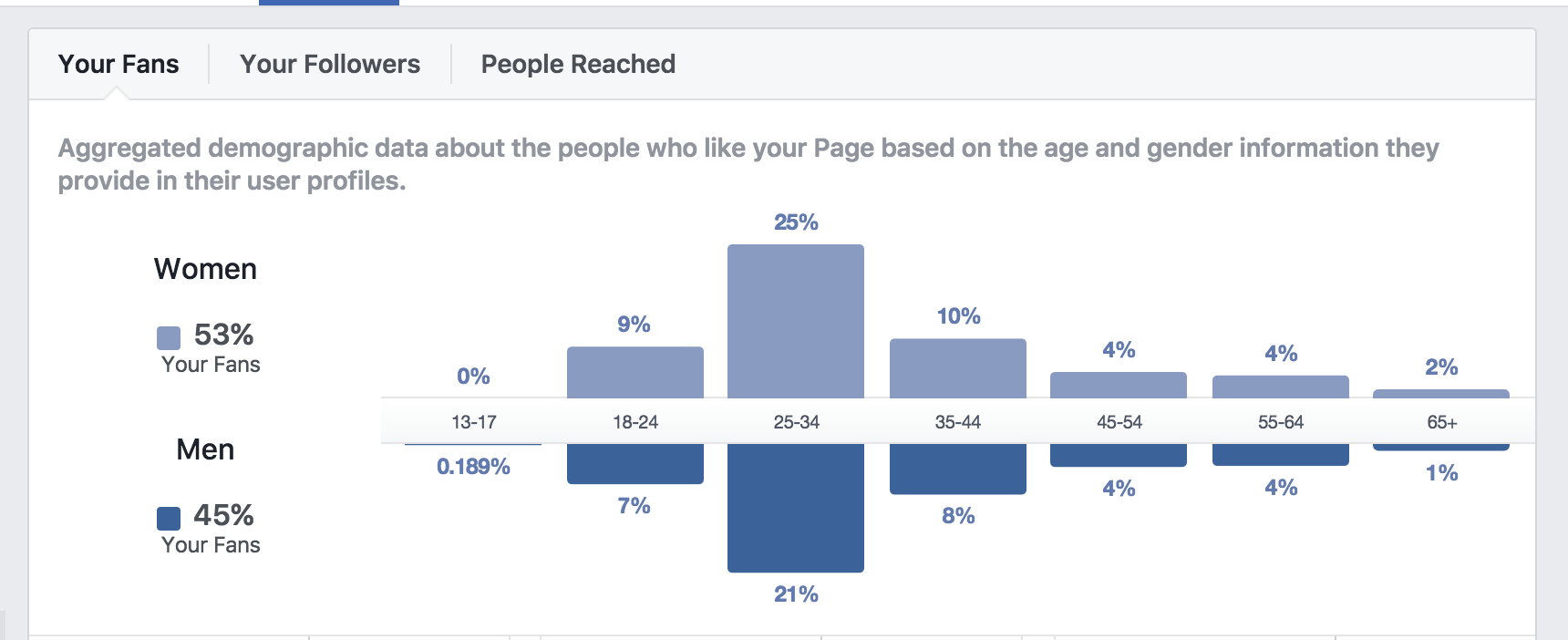Image resolution: width=1568 pixels, height=640 pixels.
Task: Switch to the Your Followers tab
Action: [330, 64]
